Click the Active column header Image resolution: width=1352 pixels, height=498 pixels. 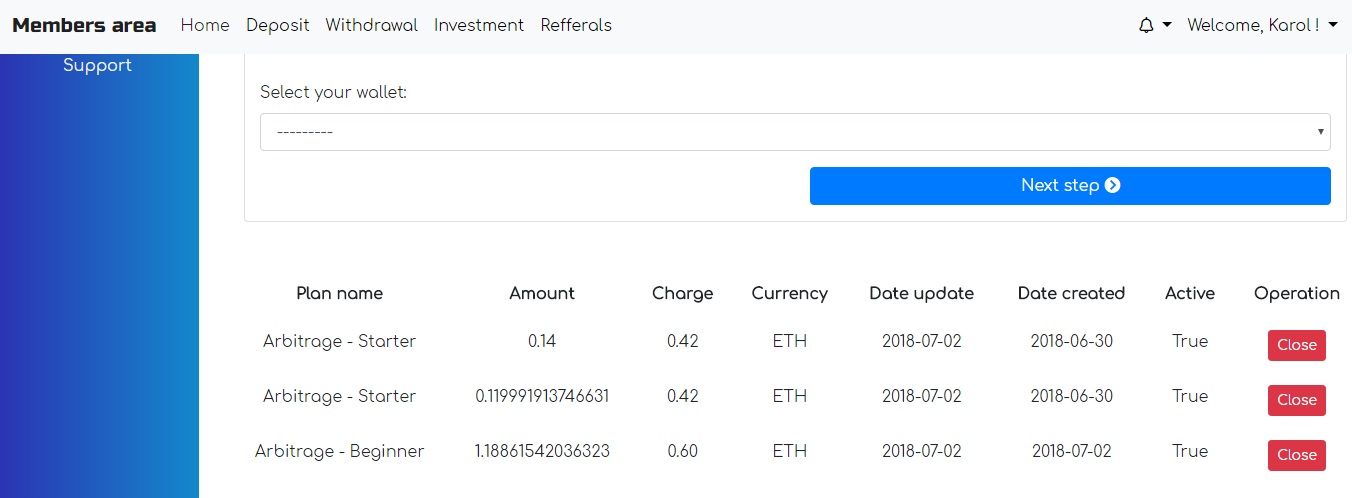[x=1190, y=293]
